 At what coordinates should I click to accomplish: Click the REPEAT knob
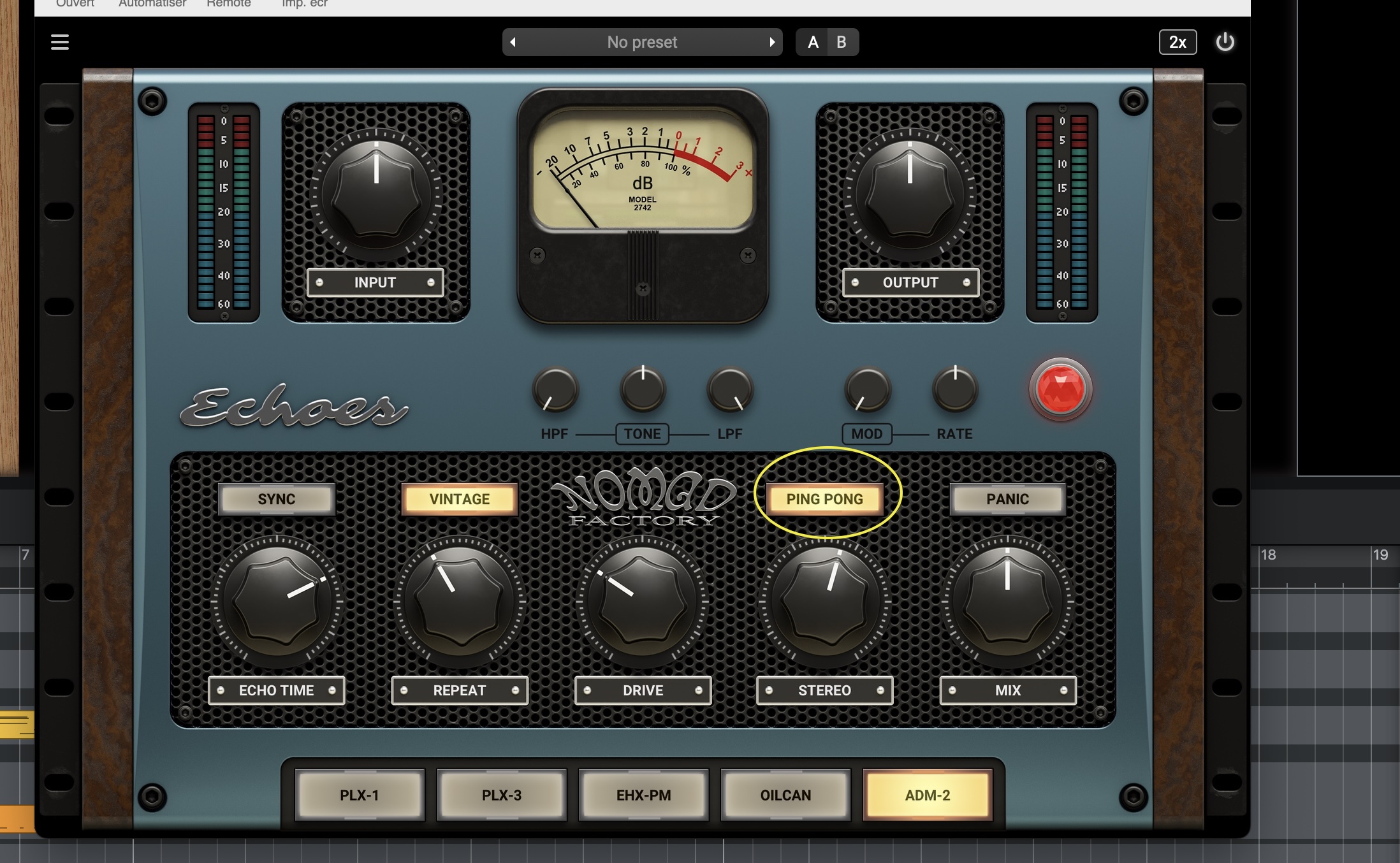pos(460,601)
